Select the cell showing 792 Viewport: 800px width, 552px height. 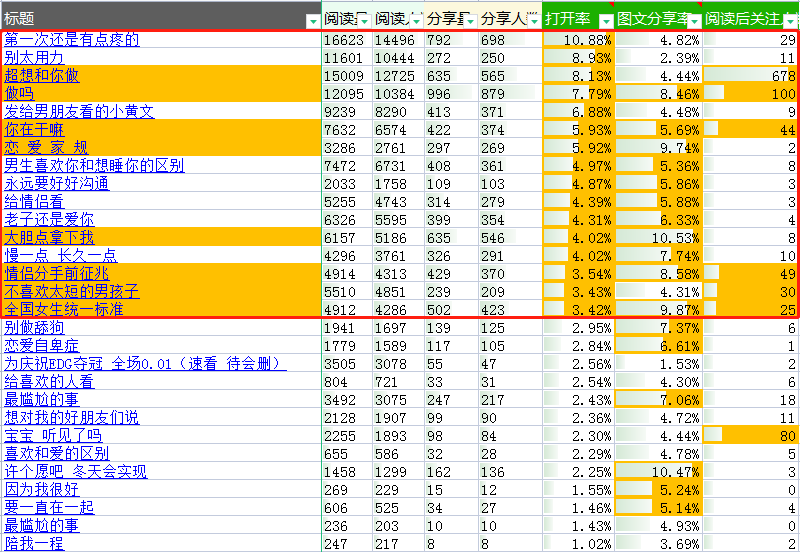[x=452, y=40]
